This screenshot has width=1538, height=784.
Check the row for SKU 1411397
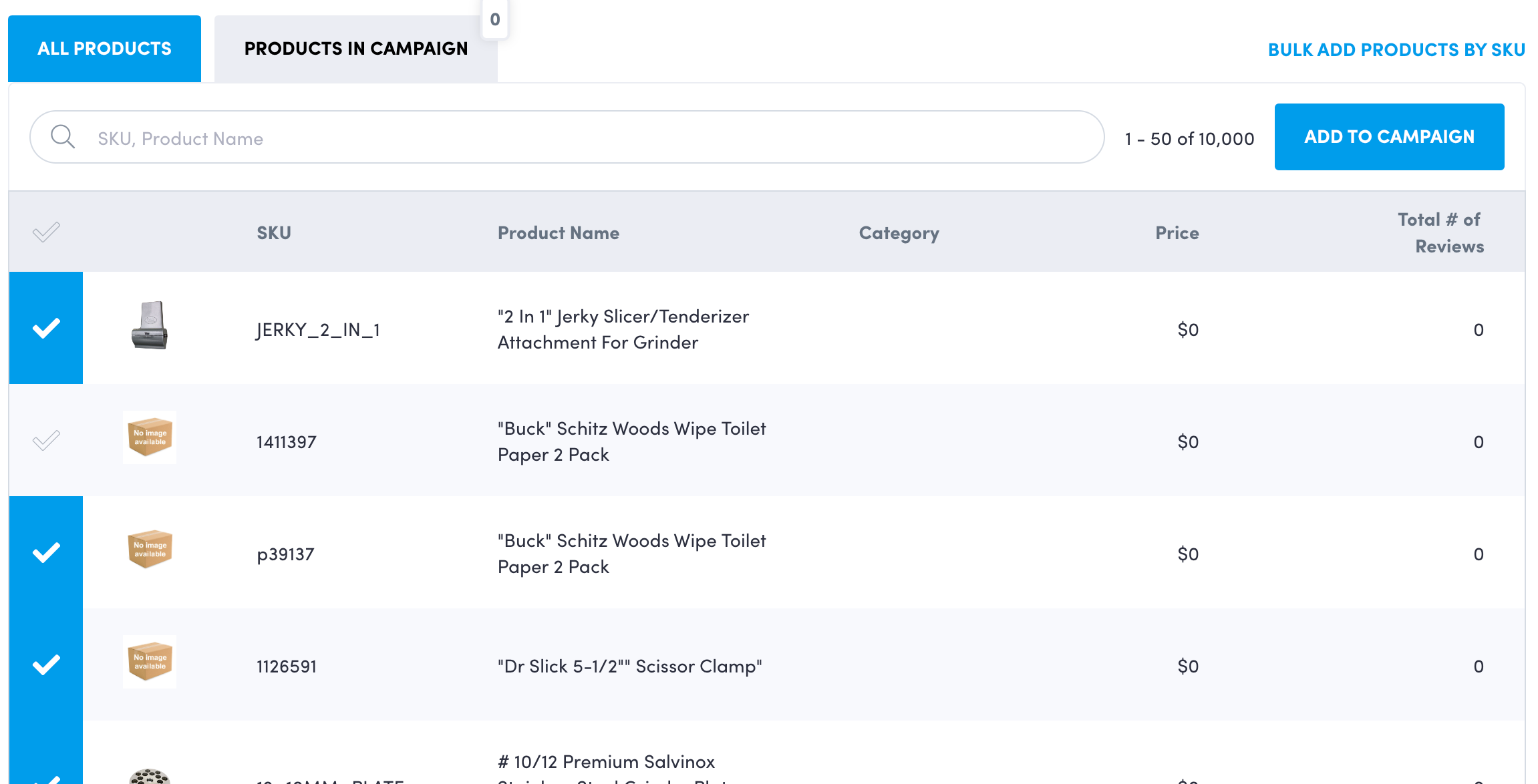(46, 440)
